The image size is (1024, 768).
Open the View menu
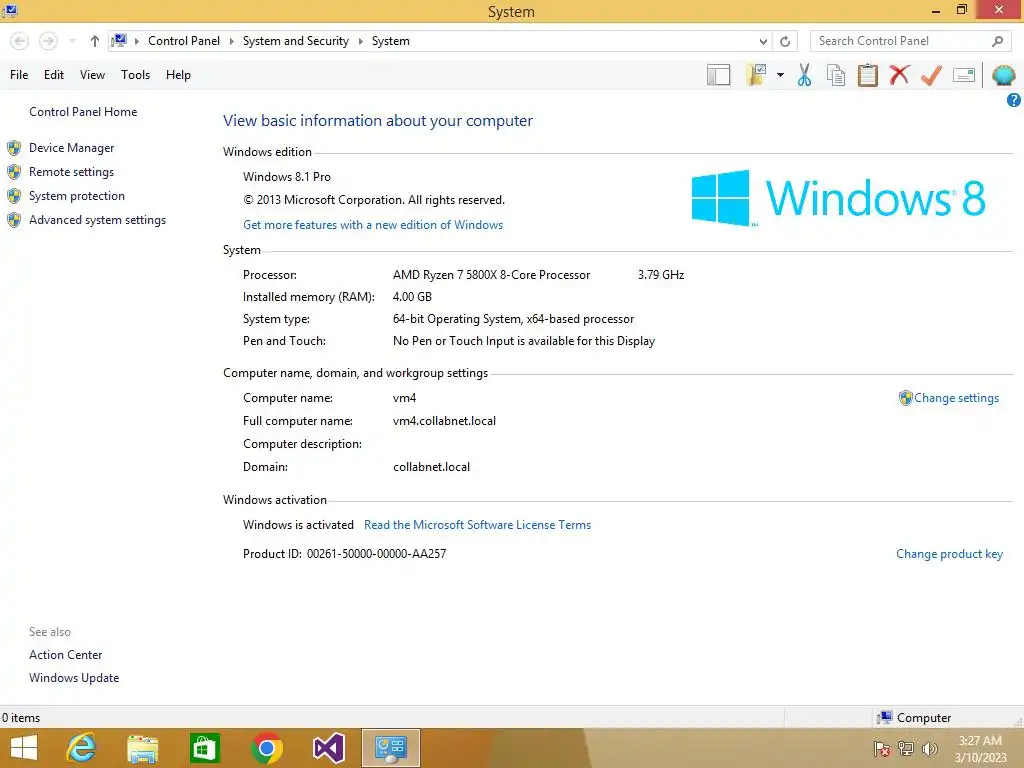pyautogui.click(x=92, y=74)
